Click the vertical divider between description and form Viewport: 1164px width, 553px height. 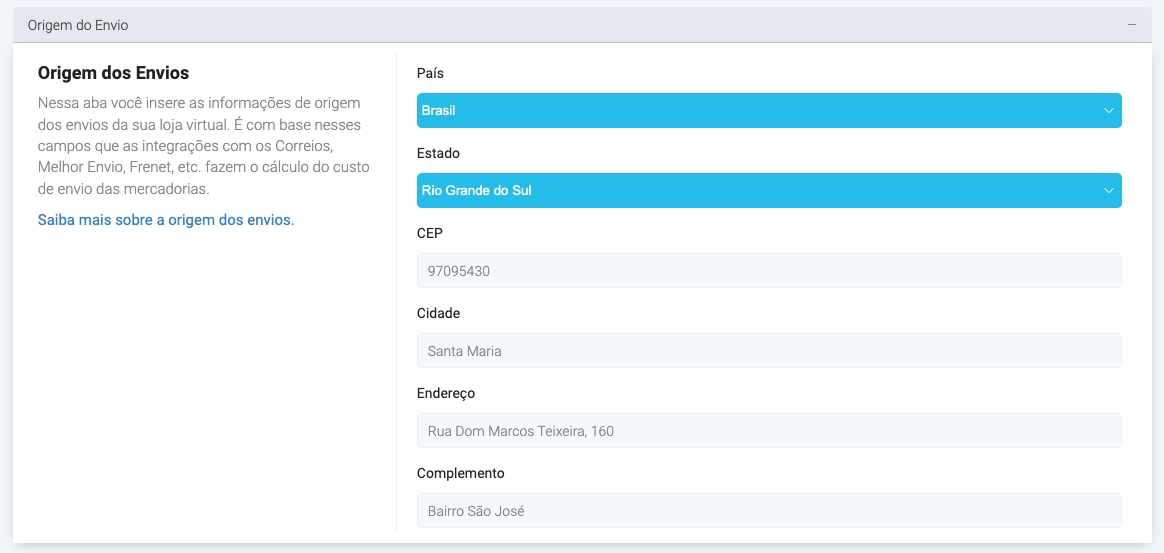397,300
